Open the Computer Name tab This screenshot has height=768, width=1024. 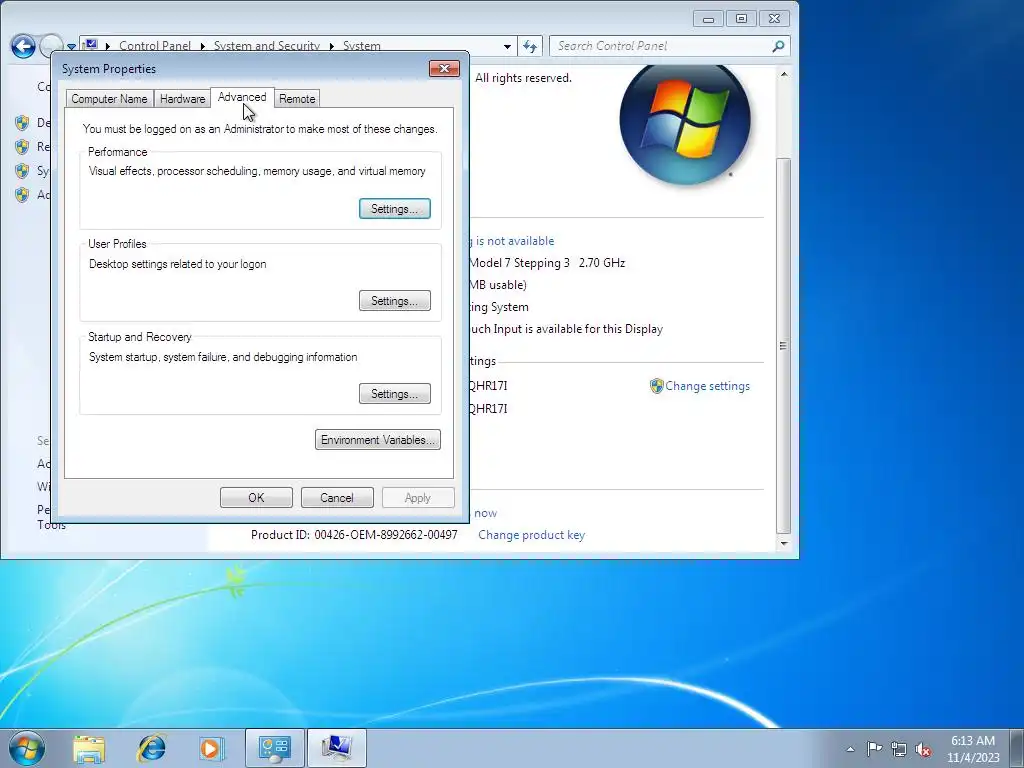click(109, 99)
